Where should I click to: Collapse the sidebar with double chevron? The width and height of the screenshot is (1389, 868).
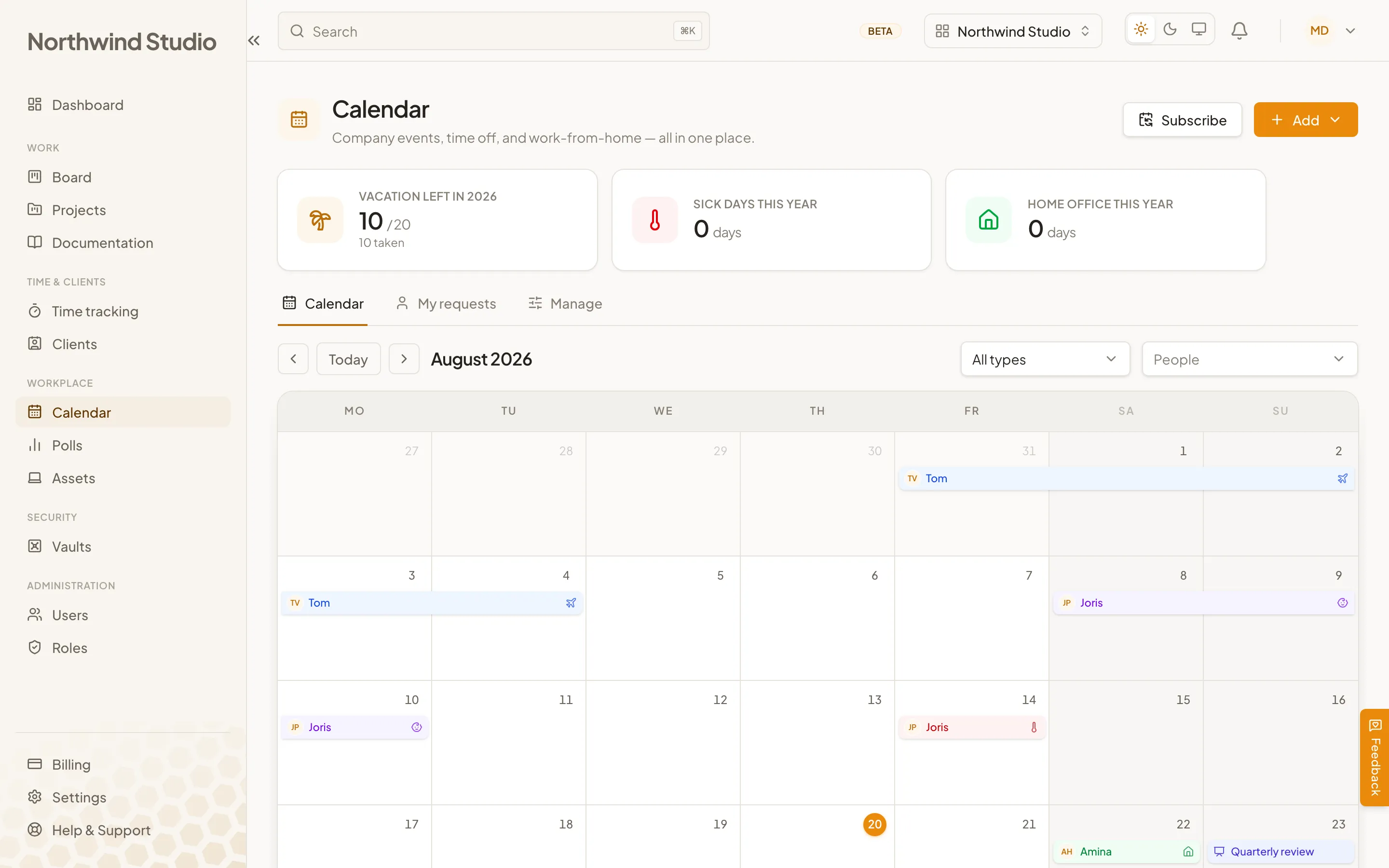tap(254, 40)
